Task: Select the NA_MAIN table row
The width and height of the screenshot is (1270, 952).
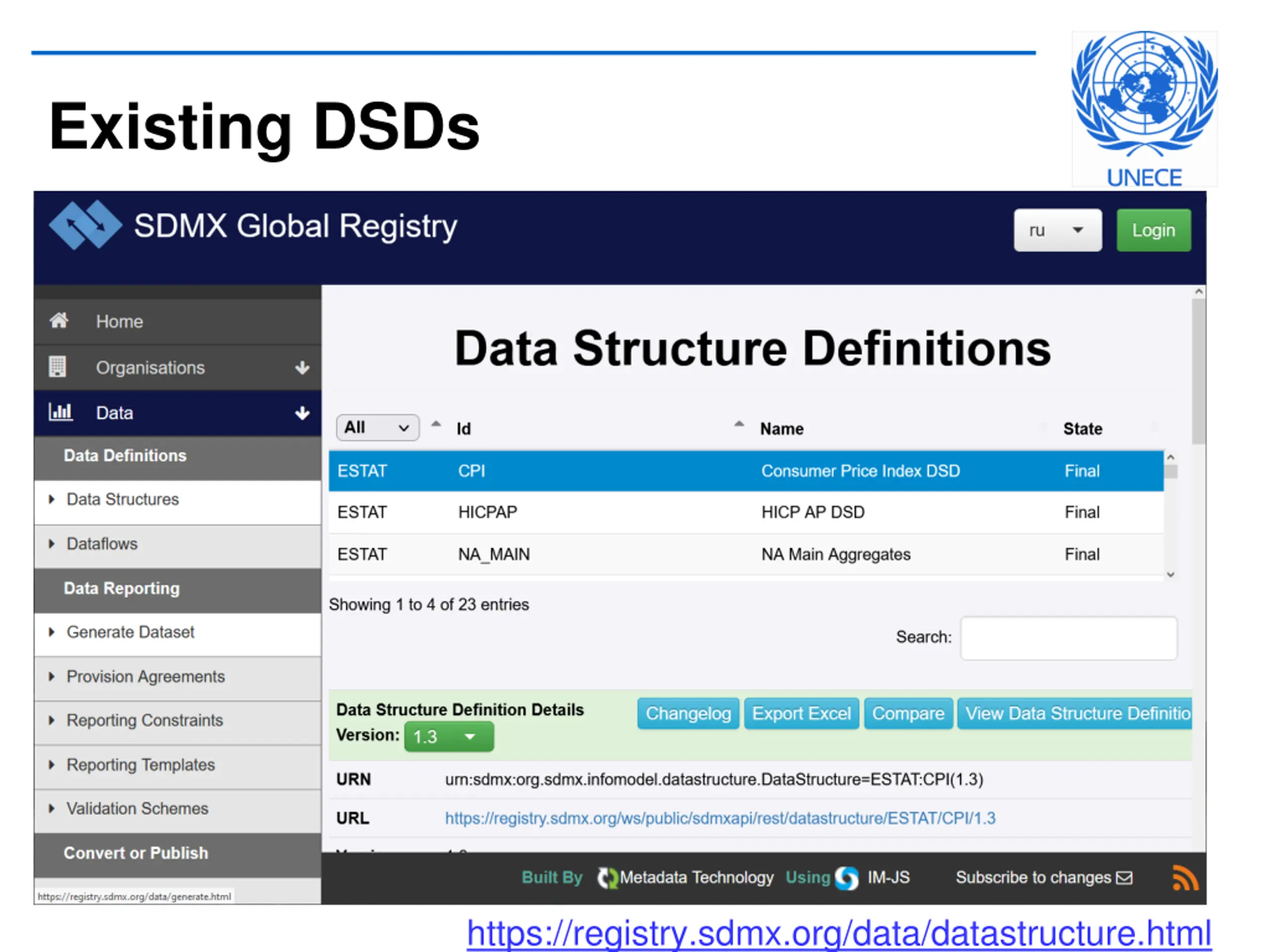Action: tap(746, 554)
